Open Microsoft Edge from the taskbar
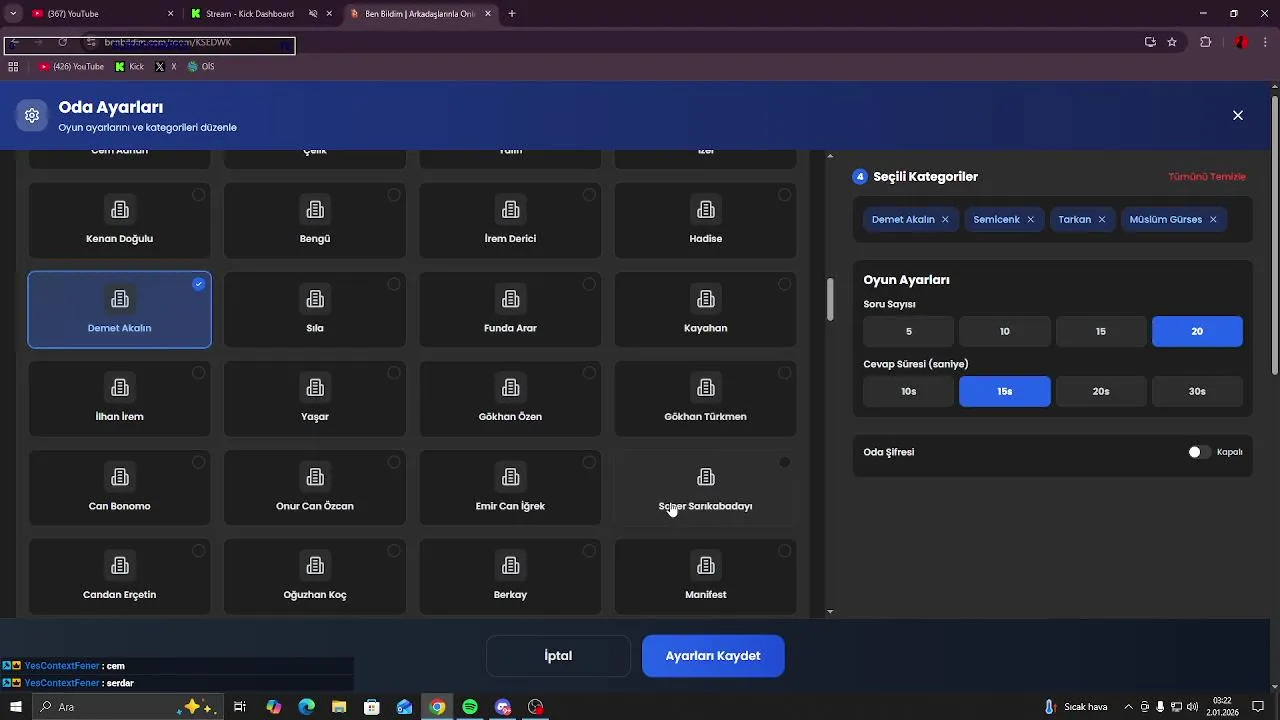The width and height of the screenshot is (1280, 720). point(307,707)
